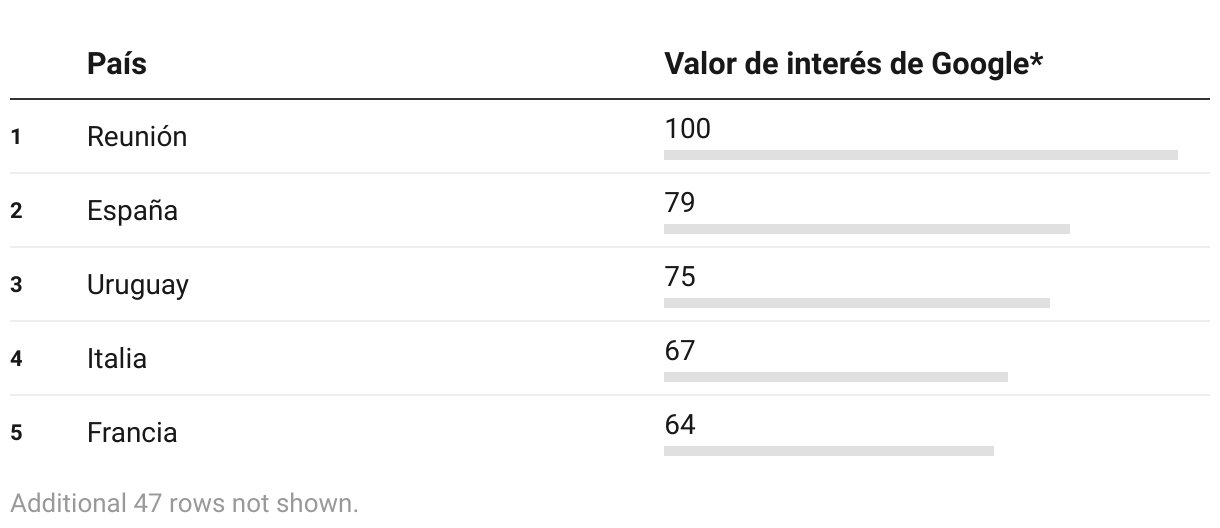Select the Uruguay country cell
The height and width of the screenshot is (528, 1220).
coord(138,285)
